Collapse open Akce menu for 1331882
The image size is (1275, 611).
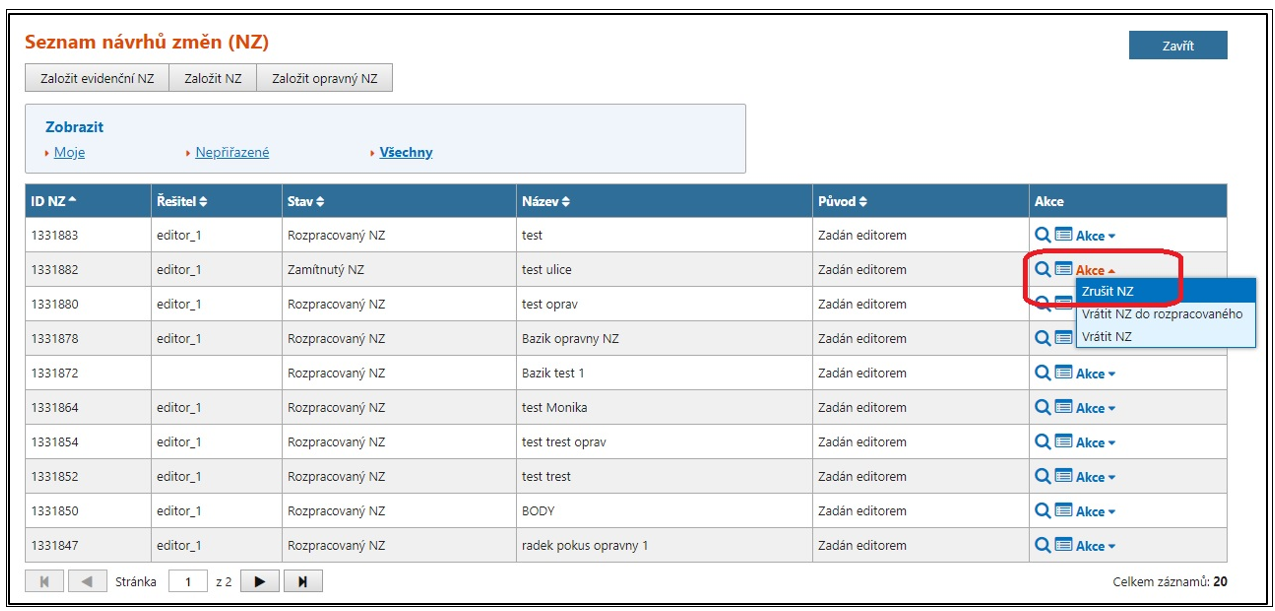coord(1095,270)
